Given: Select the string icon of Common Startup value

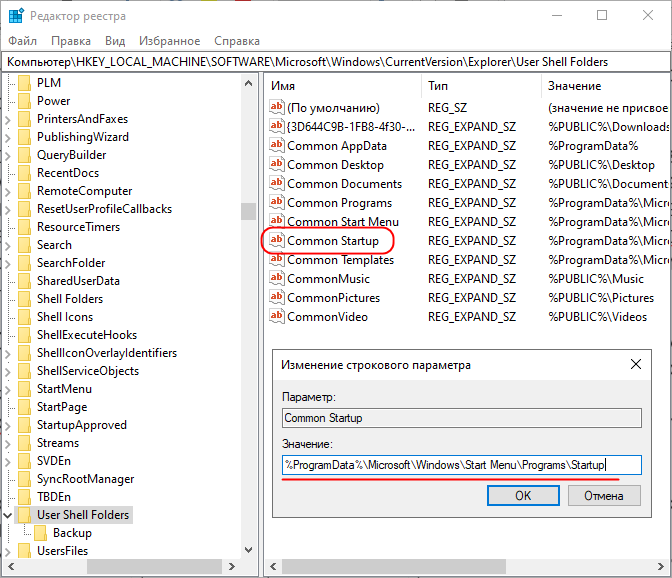Looking at the screenshot, I should point(276,240).
